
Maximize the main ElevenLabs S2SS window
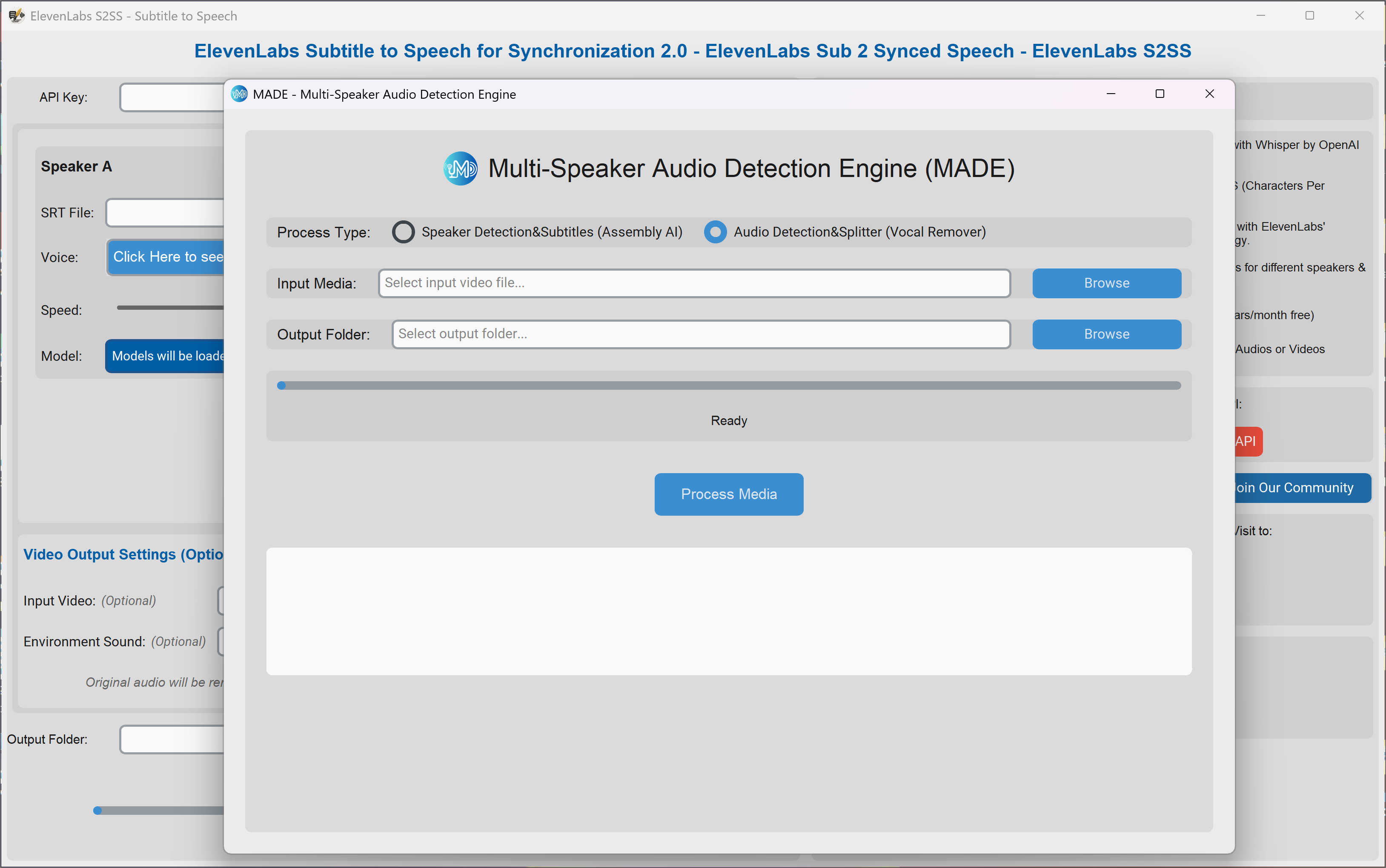[x=1309, y=16]
